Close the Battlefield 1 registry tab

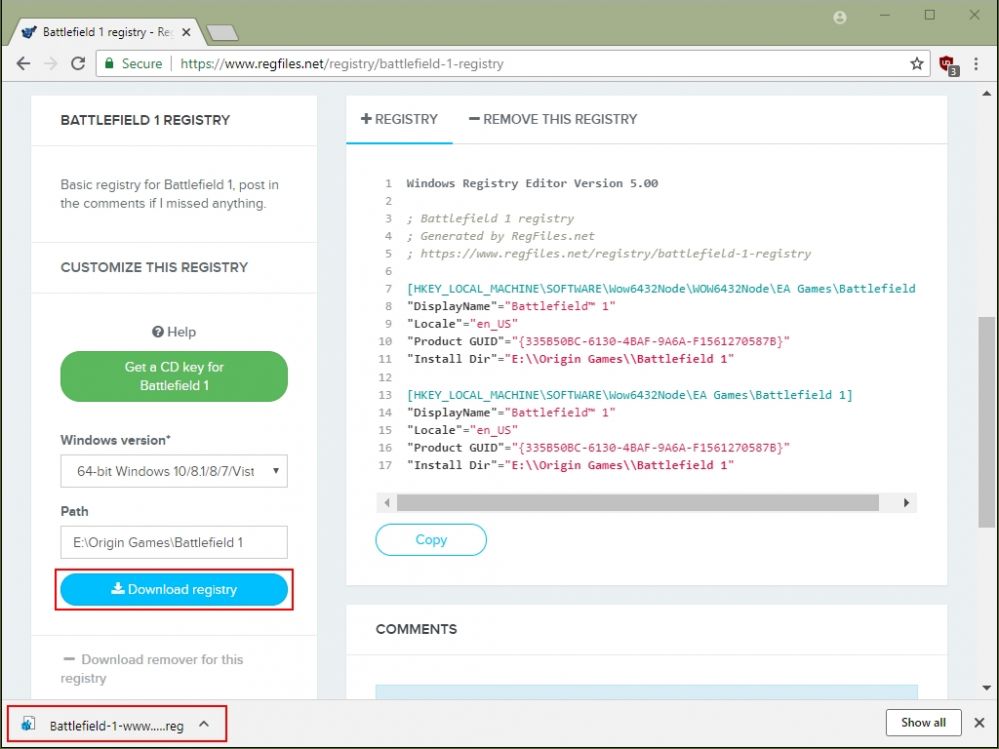[186, 32]
